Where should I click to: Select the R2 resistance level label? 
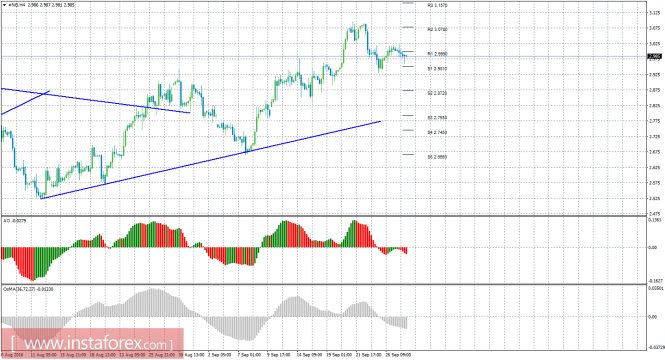(x=437, y=29)
